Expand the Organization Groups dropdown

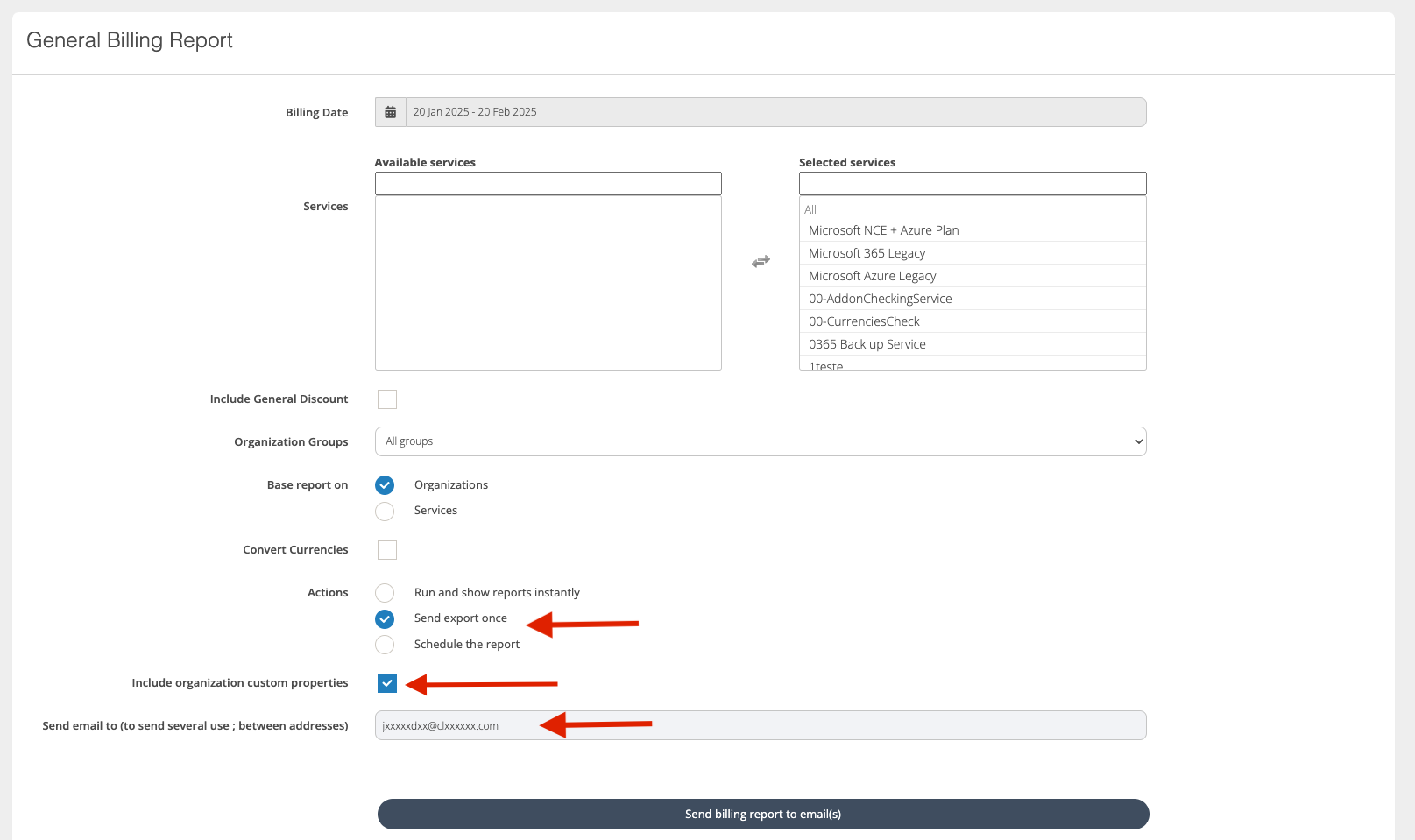[x=760, y=441]
